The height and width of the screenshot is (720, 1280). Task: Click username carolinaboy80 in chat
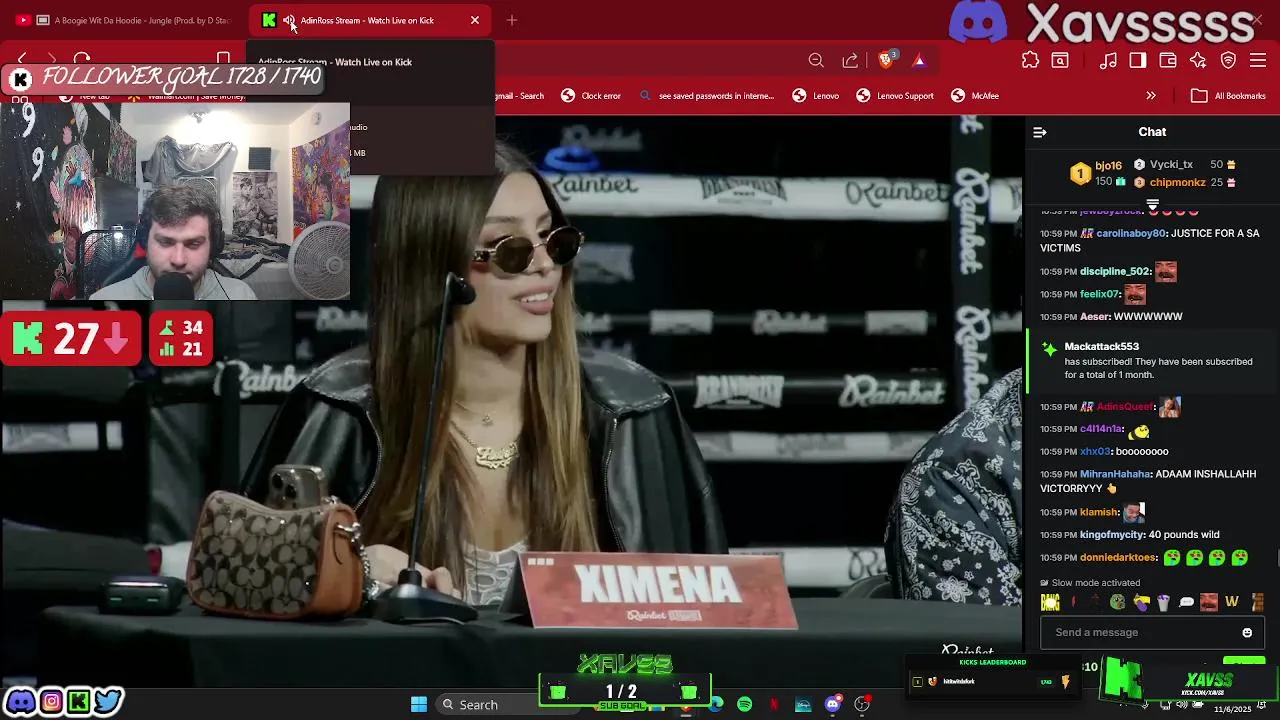(x=1131, y=233)
